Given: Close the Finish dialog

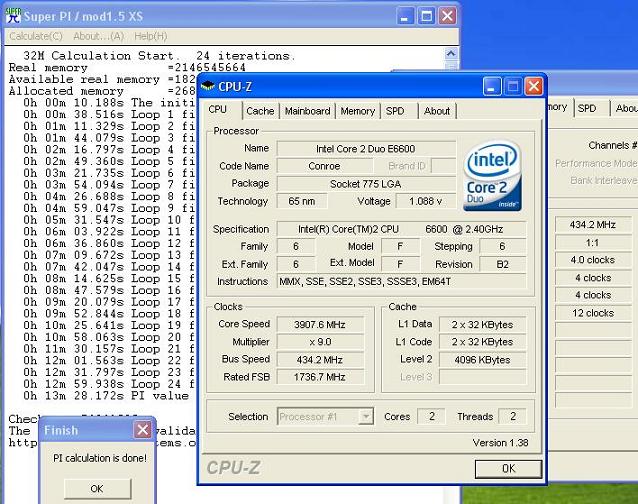Looking at the screenshot, I should pyautogui.click(x=142, y=430).
